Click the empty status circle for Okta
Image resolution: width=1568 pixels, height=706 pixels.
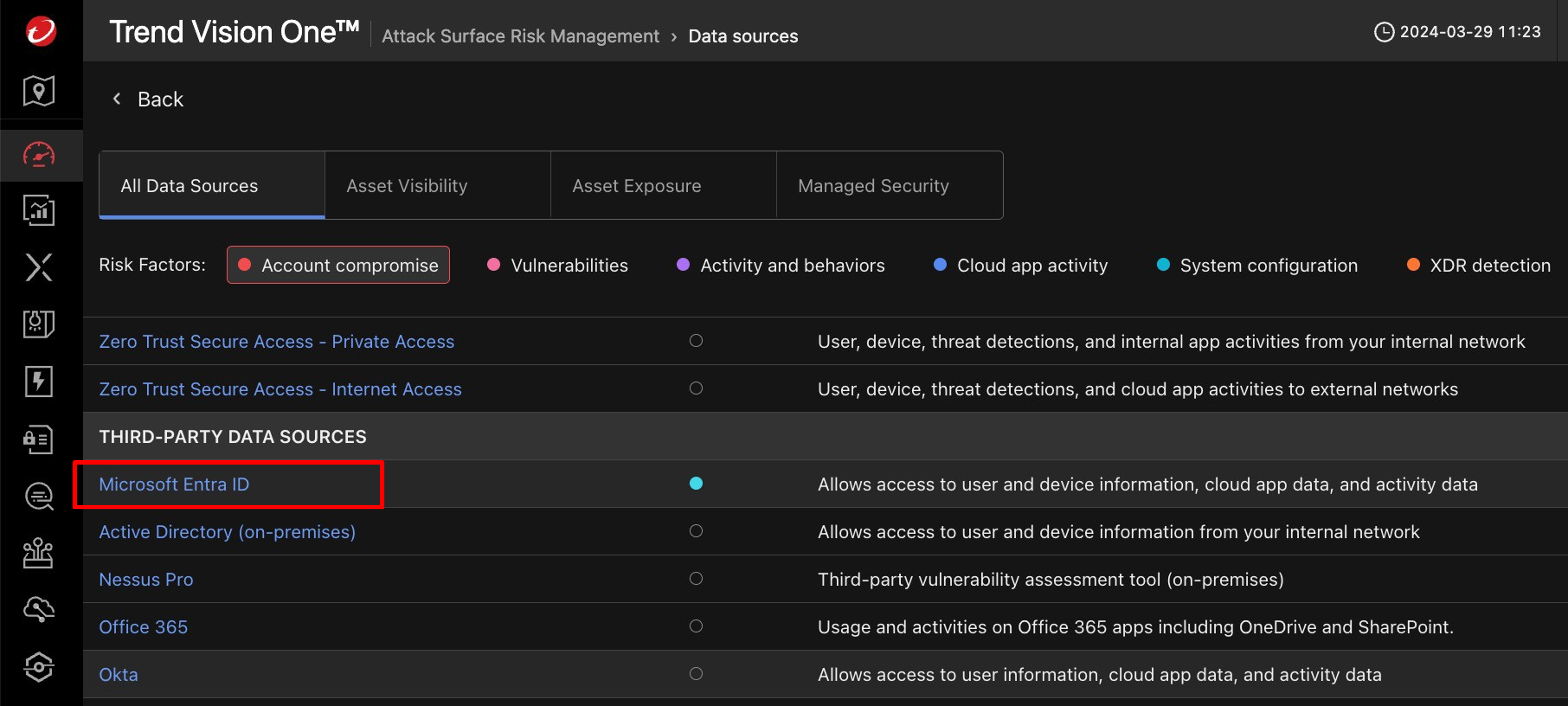[696, 673]
